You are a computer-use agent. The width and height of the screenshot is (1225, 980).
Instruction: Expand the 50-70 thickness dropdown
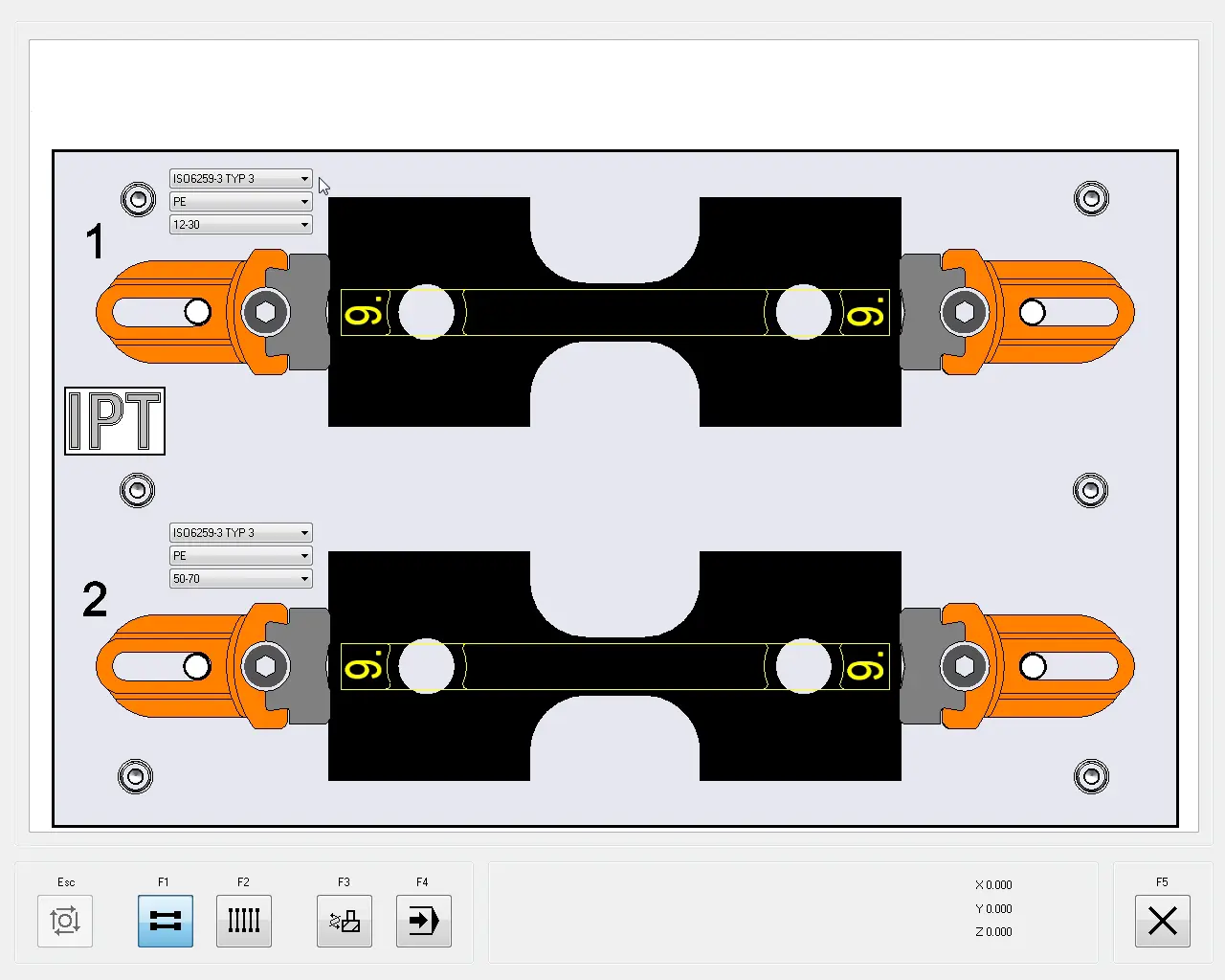[x=240, y=579]
